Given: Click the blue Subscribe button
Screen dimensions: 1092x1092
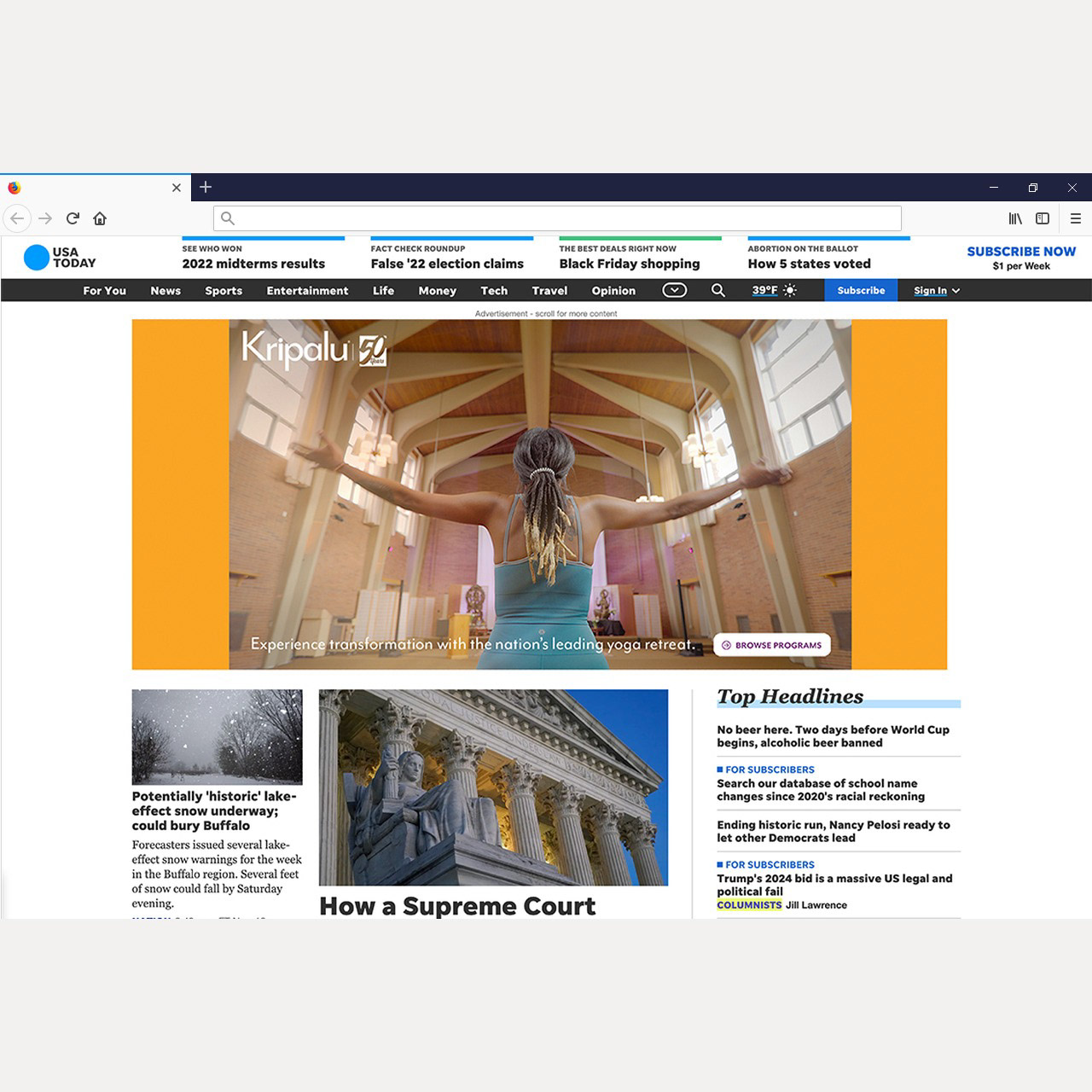Looking at the screenshot, I should click(x=861, y=290).
